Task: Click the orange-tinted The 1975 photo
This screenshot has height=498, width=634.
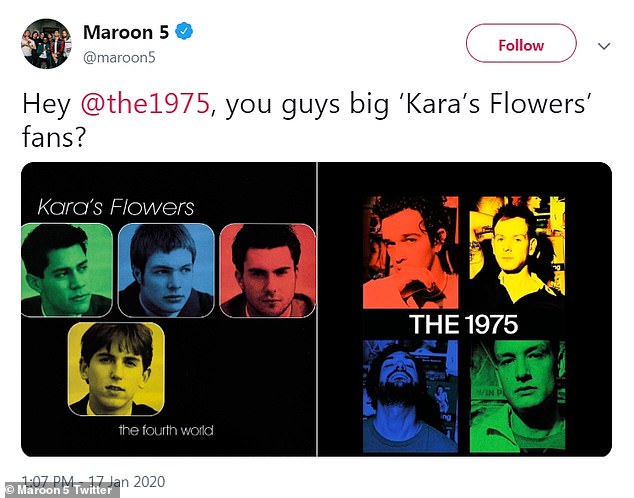Action: 411,251
